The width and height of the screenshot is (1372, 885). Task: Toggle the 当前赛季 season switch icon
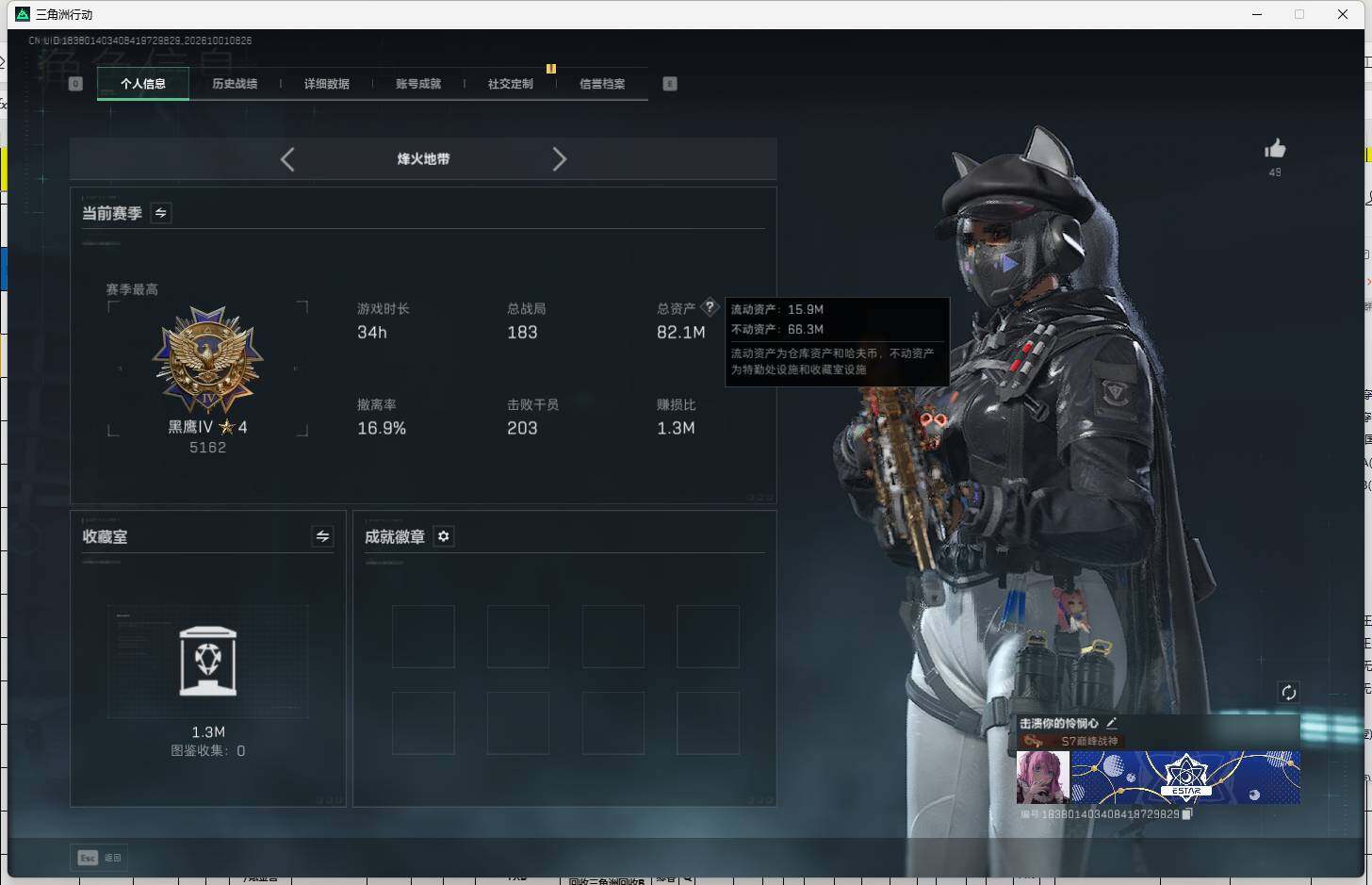(x=161, y=213)
